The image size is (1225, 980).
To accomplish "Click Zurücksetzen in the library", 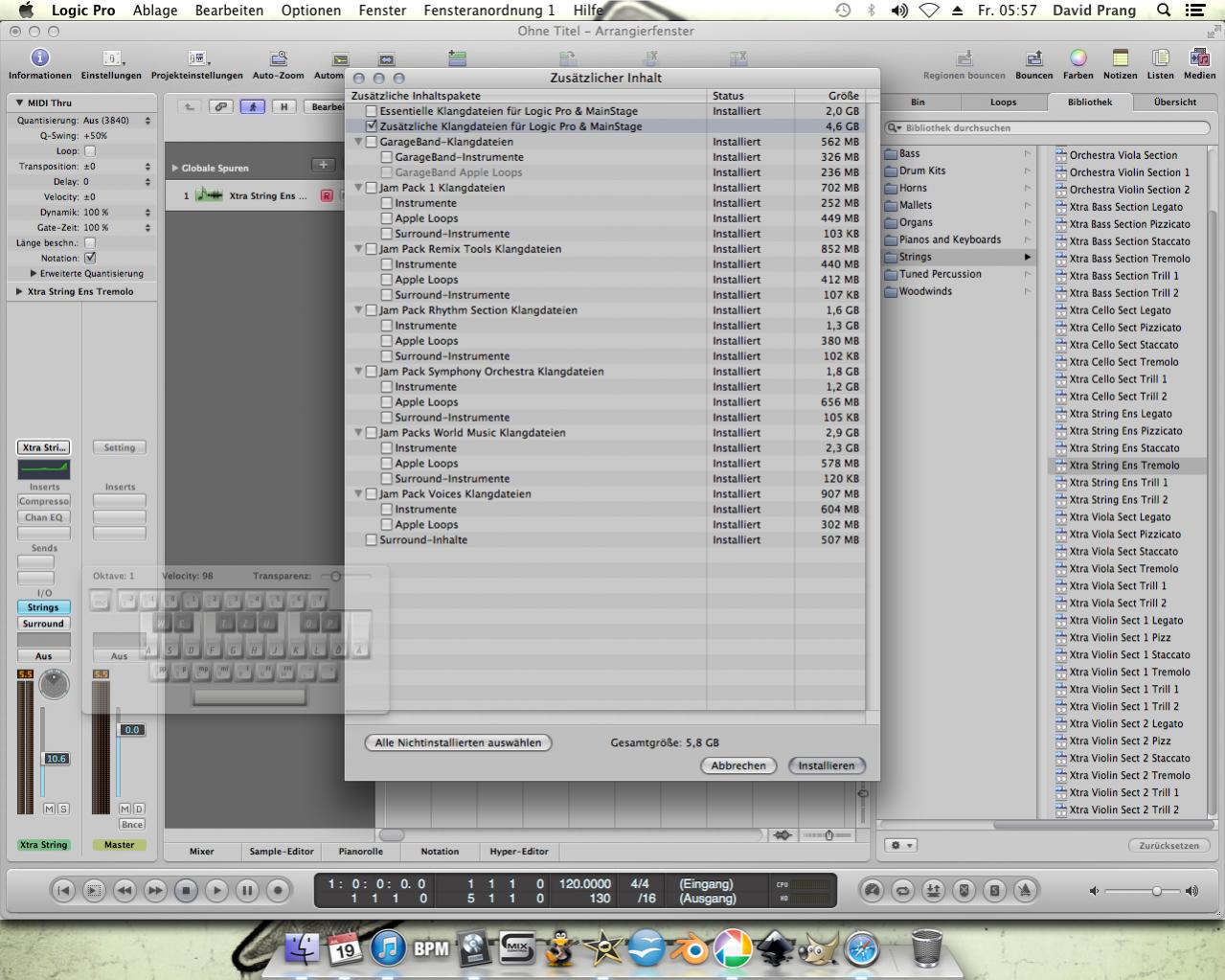I will click(1168, 846).
